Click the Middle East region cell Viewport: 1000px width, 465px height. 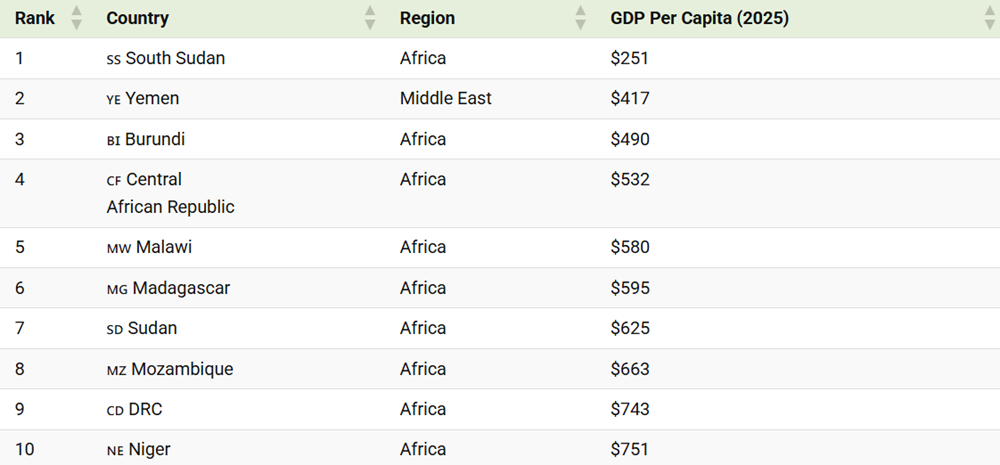[445, 98]
